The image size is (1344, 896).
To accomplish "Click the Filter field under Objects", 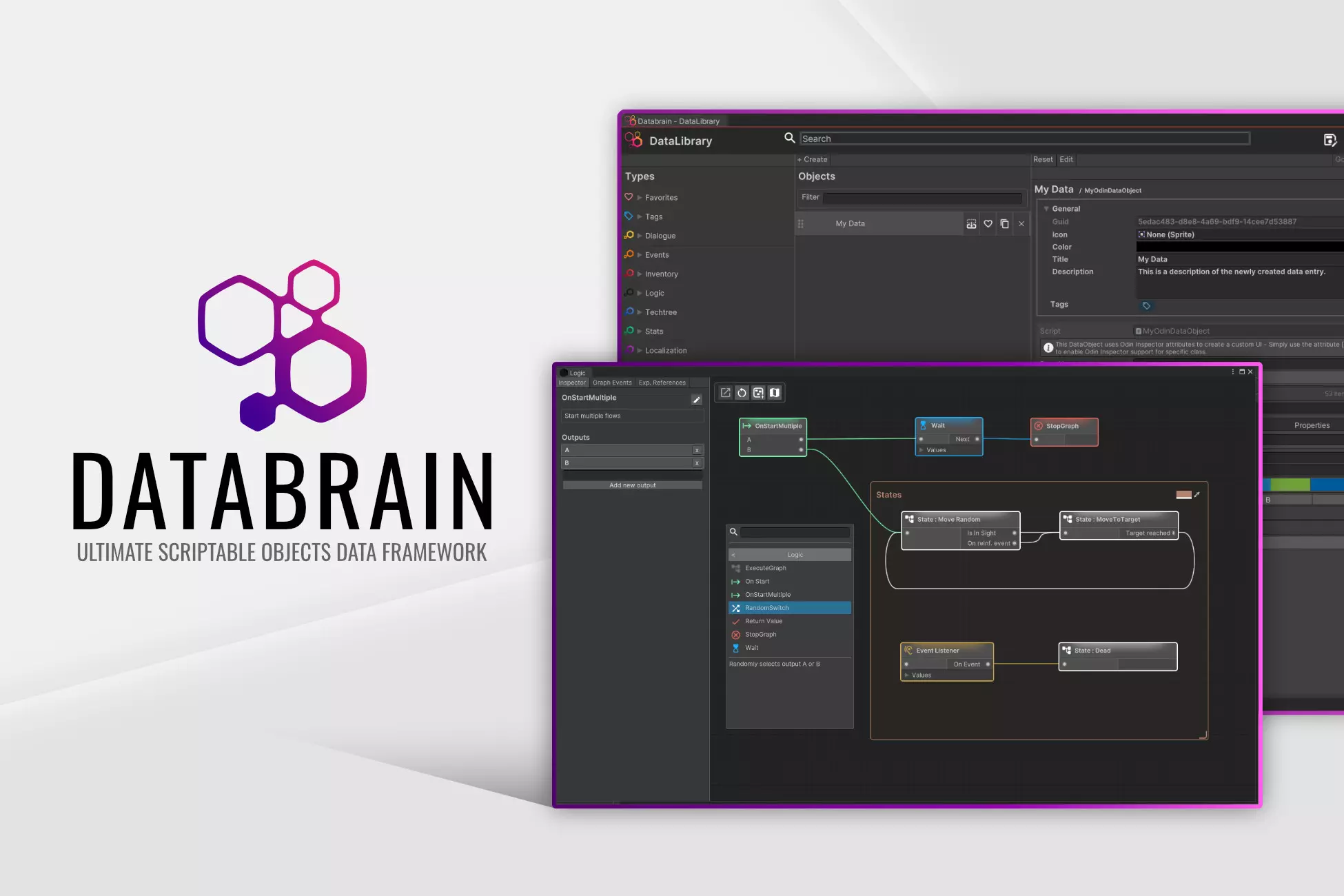I will pos(922,198).
